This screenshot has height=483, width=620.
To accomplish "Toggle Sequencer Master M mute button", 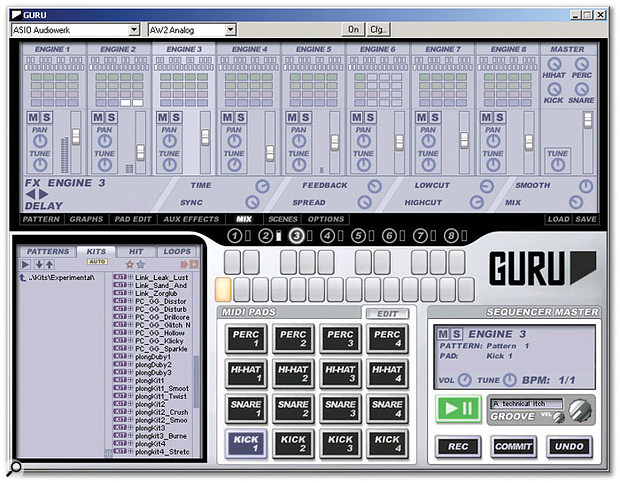I will pyautogui.click(x=443, y=334).
